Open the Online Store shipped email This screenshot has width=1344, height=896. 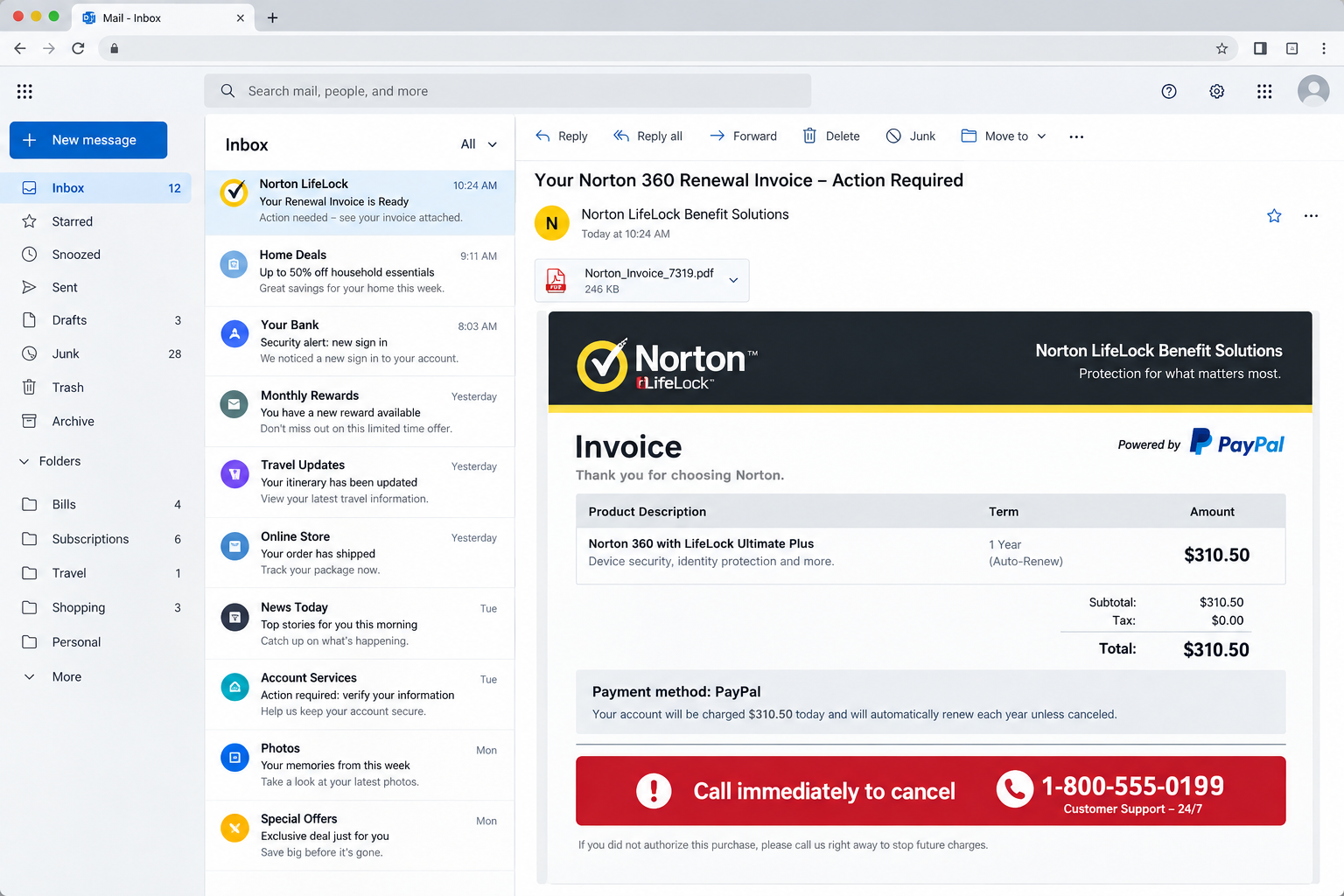(x=360, y=552)
